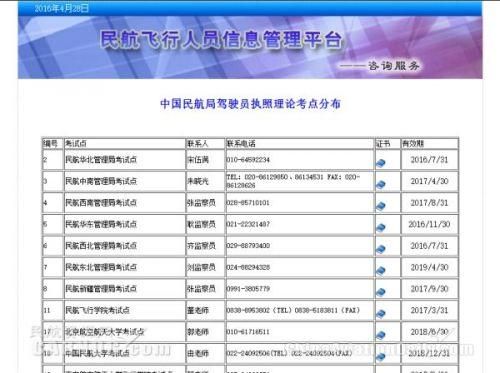Click the 联系电话 column header
The image size is (500, 373).
point(241,144)
